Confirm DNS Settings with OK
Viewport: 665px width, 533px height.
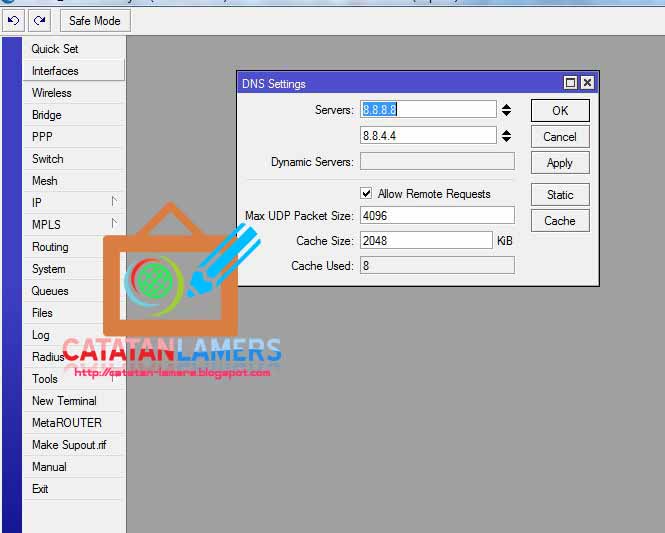coord(560,111)
